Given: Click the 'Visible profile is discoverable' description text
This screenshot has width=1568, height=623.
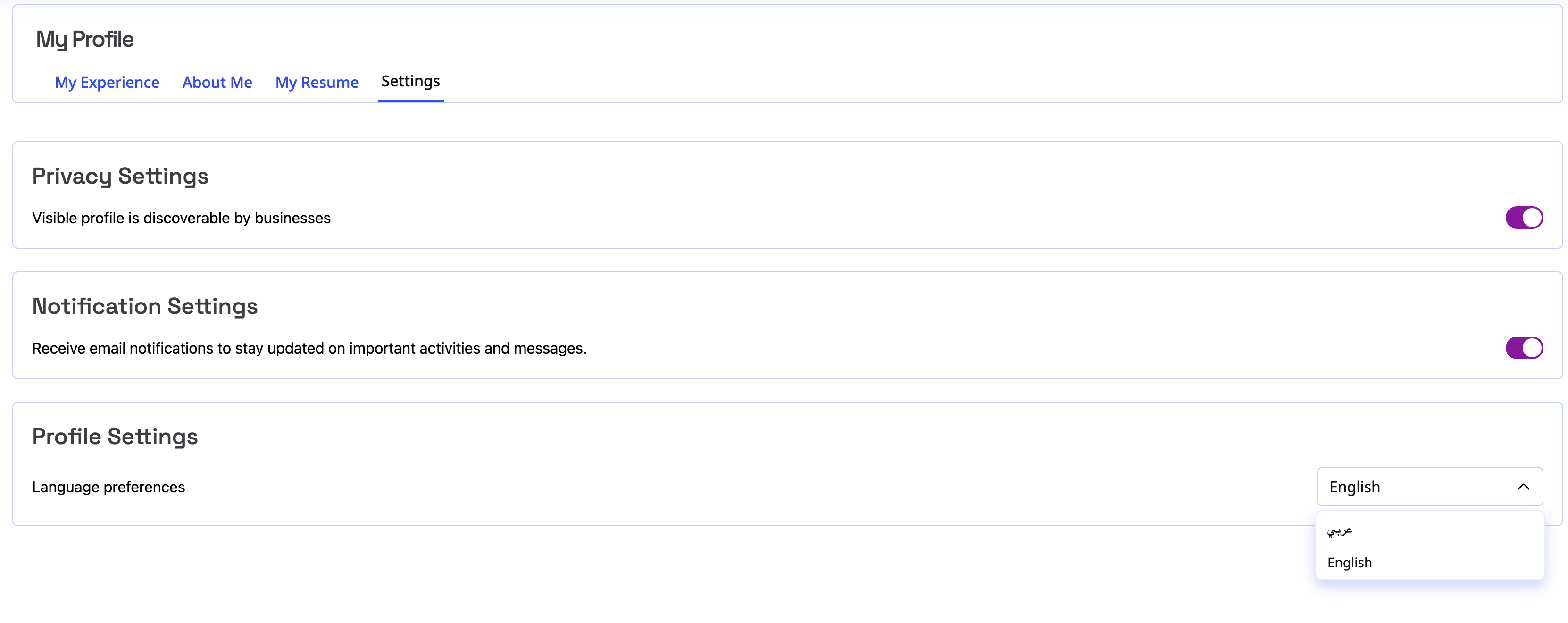Looking at the screenshot, I should (x=182, y=218).
